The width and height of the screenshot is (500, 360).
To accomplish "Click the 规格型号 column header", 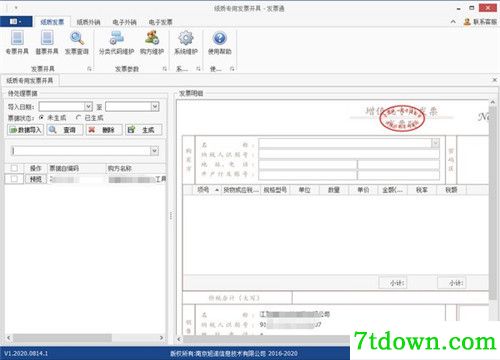I will (275, 190).
